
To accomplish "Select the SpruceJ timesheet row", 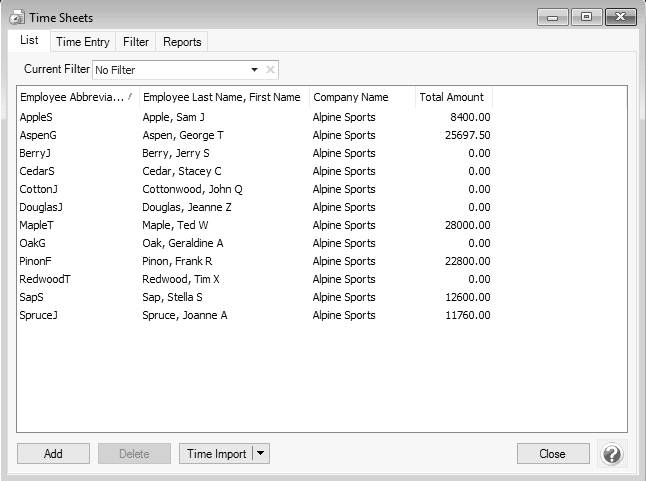I will click(39, 315).
